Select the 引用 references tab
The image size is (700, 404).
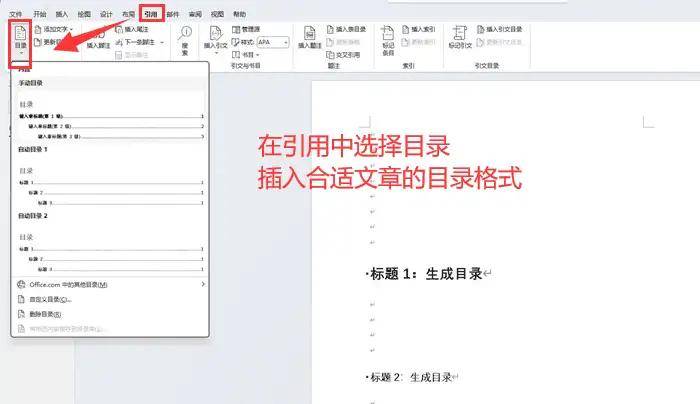[x=151, y=14]
